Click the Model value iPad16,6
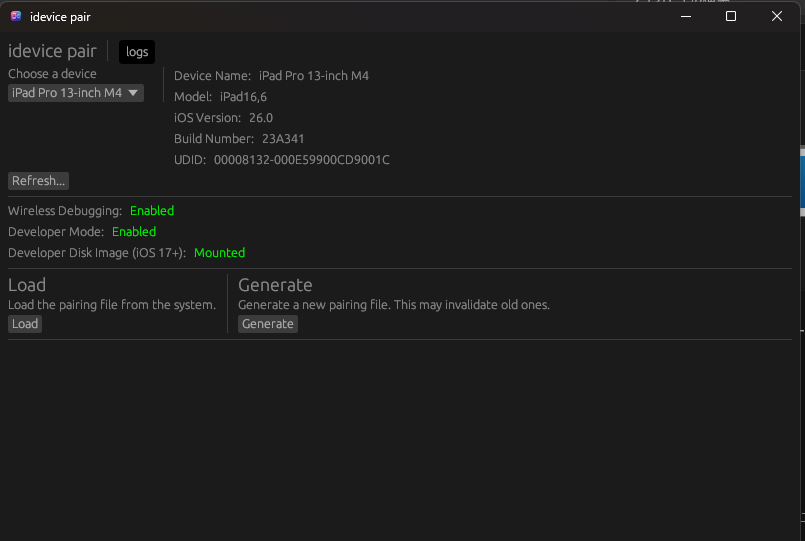 243,96
